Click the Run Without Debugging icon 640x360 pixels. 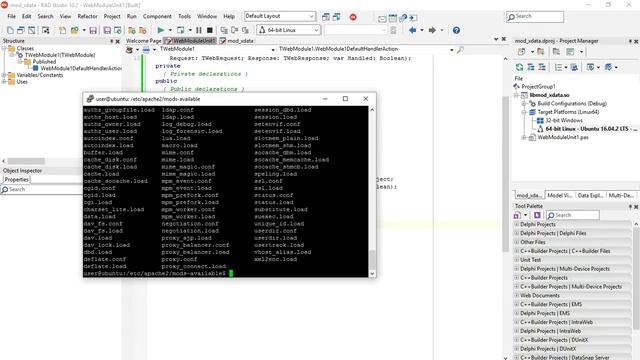point(180,30)
